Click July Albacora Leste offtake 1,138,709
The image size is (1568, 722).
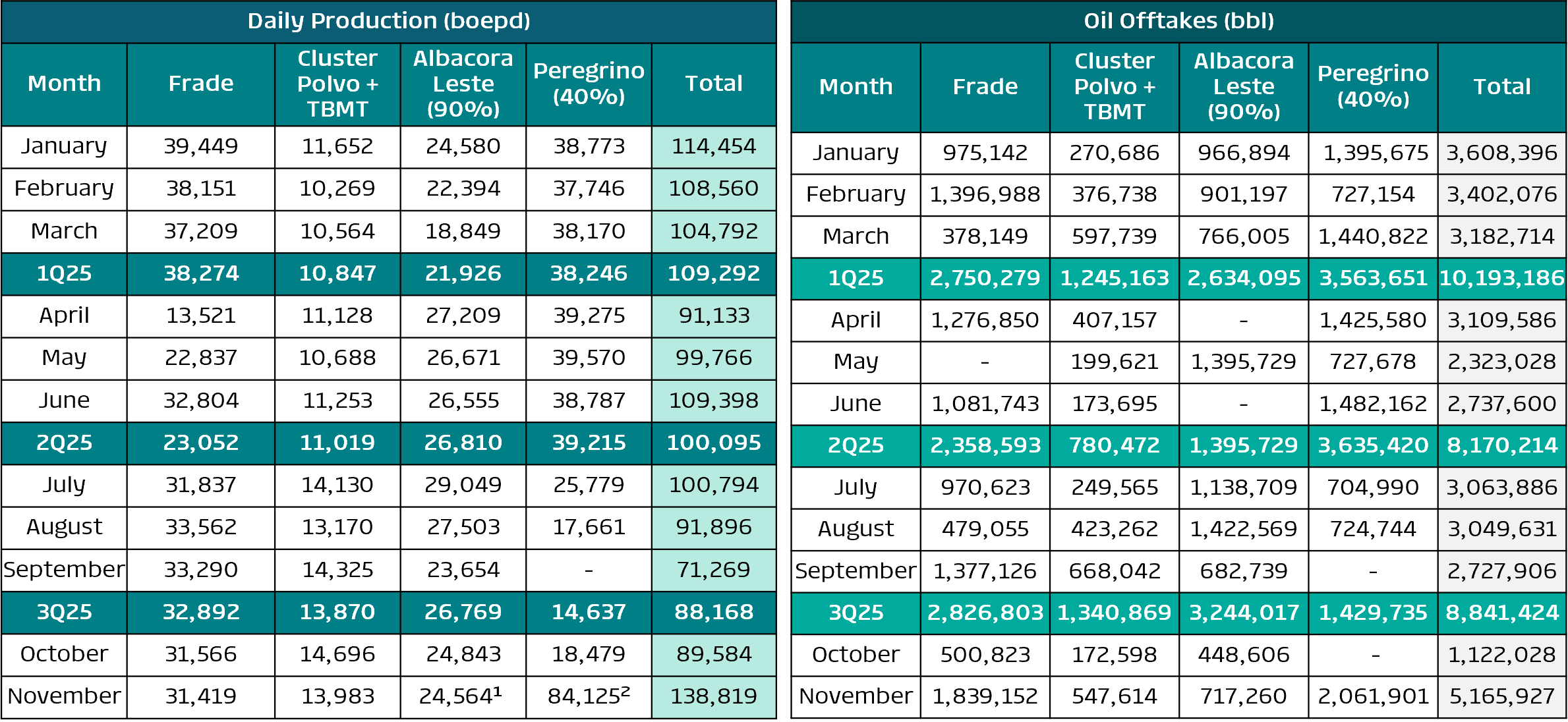point(1243,487)
